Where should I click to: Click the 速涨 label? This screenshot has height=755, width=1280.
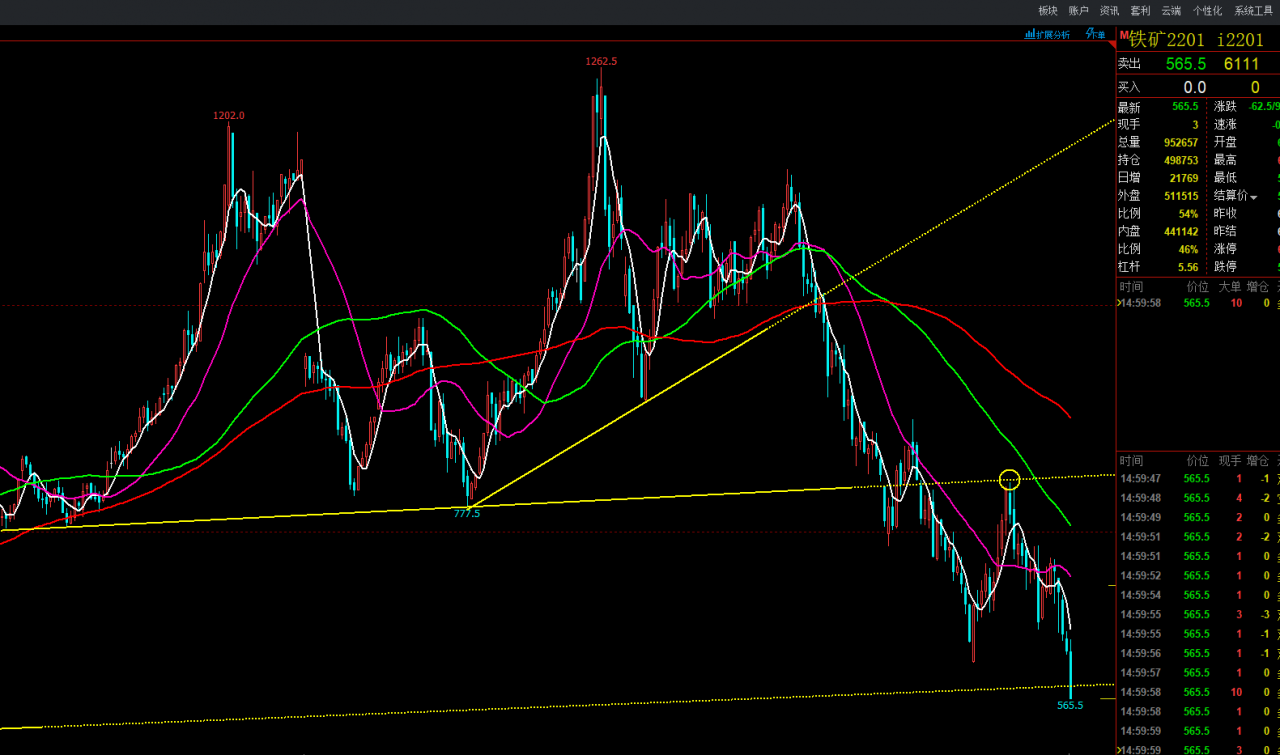pos(1225,125)
